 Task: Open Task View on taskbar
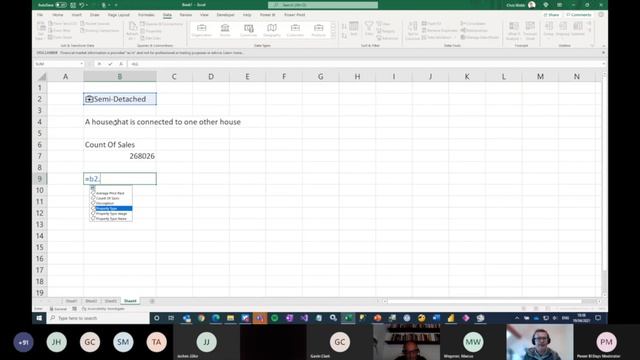coord(171,318)
